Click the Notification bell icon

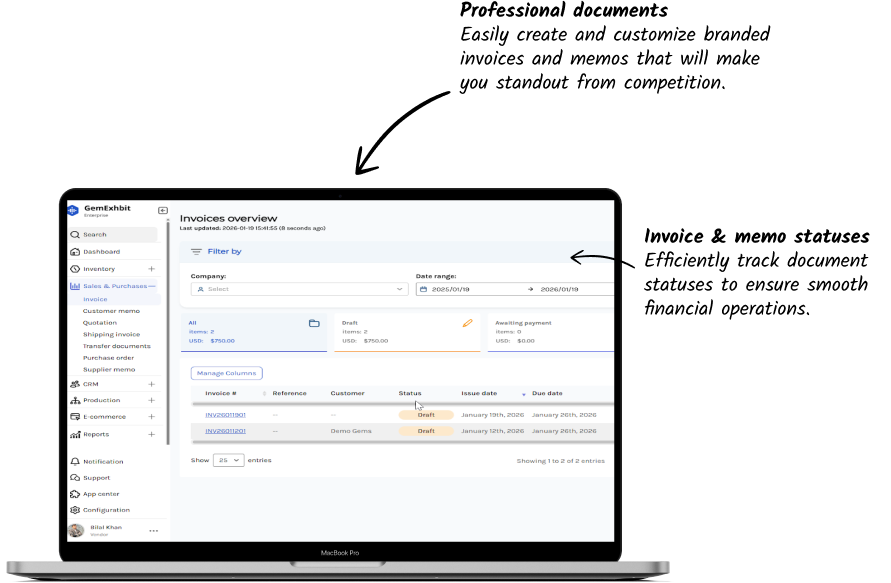[x=75, y=462]
